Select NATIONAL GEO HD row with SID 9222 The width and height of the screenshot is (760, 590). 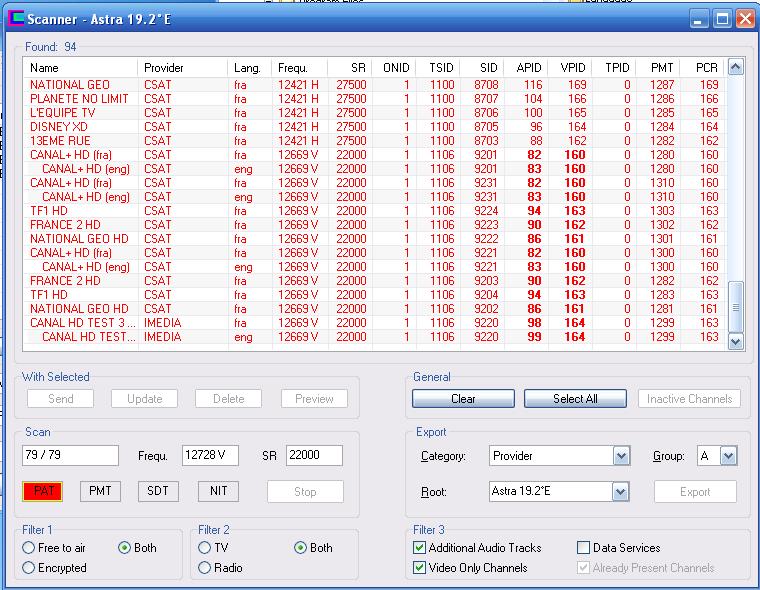374,239
